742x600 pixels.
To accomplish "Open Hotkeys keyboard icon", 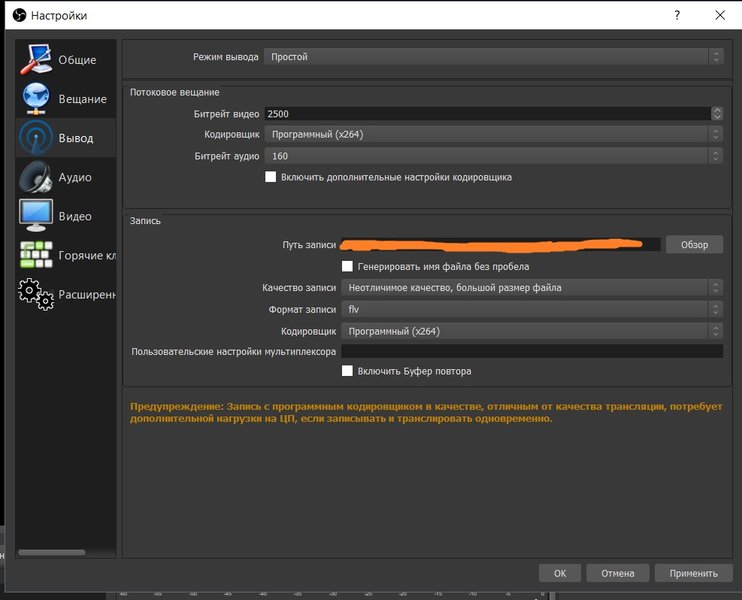I will (x=36, y=255).
